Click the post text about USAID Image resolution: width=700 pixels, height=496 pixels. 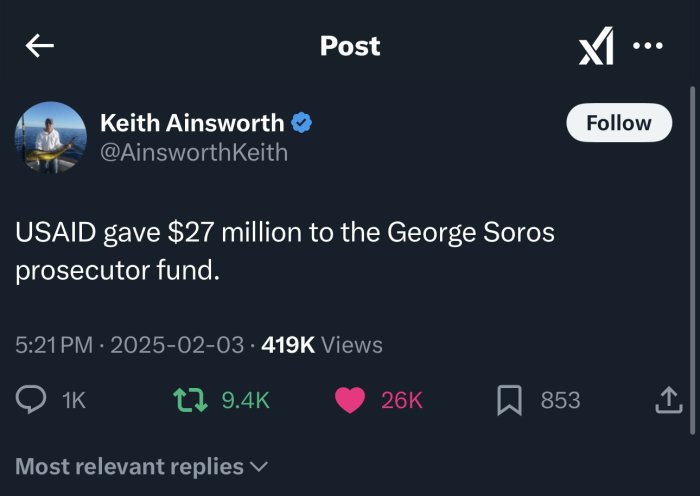284,251
